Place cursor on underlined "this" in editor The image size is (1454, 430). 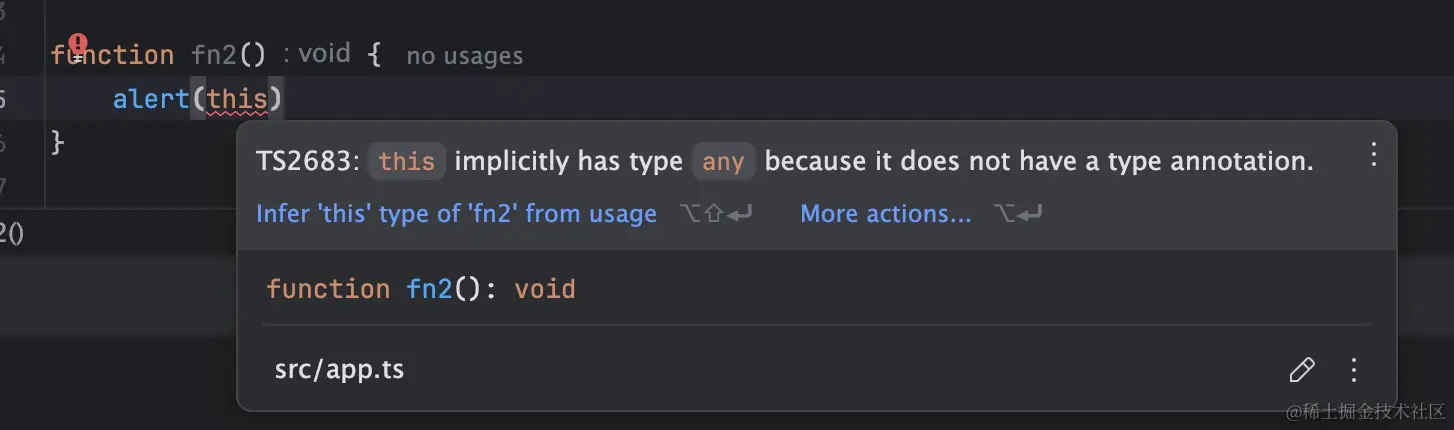(237, 99)
